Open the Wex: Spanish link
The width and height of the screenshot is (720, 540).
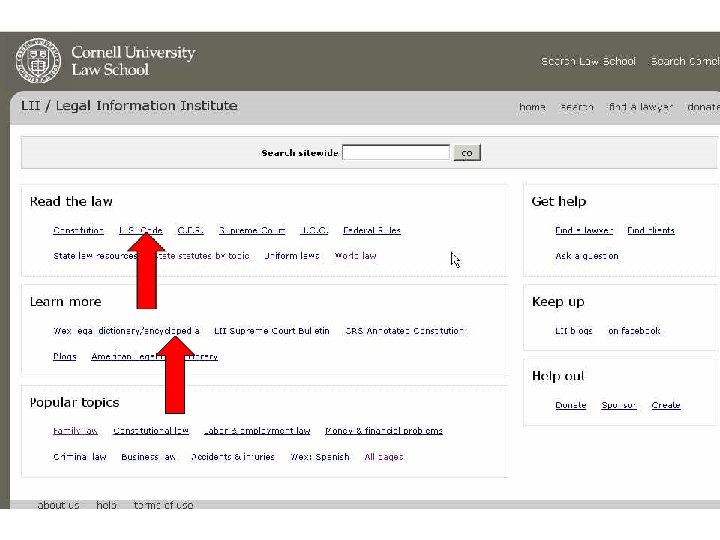pos(320,457)
